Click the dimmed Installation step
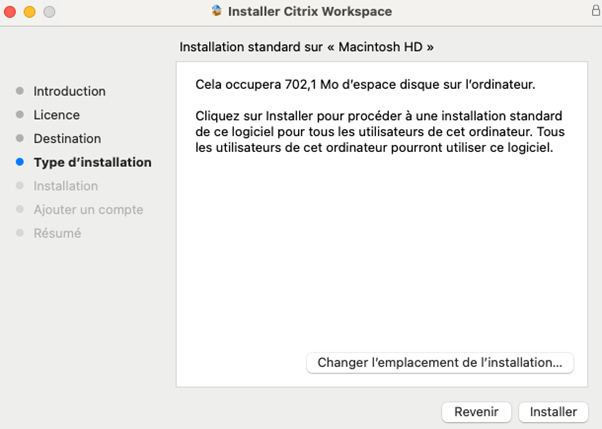Screen dimensions: 602x429 66,186
